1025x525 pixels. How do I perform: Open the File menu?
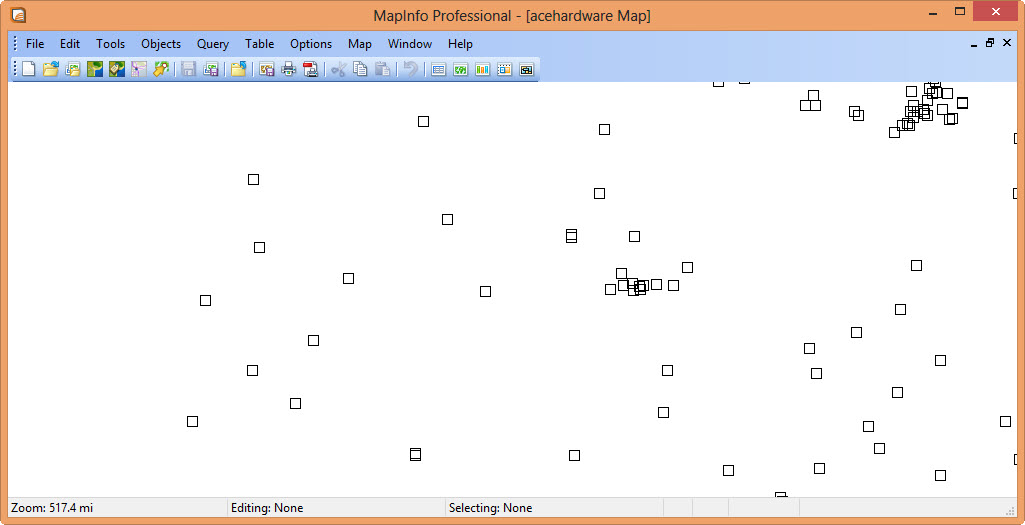[35, 44]
